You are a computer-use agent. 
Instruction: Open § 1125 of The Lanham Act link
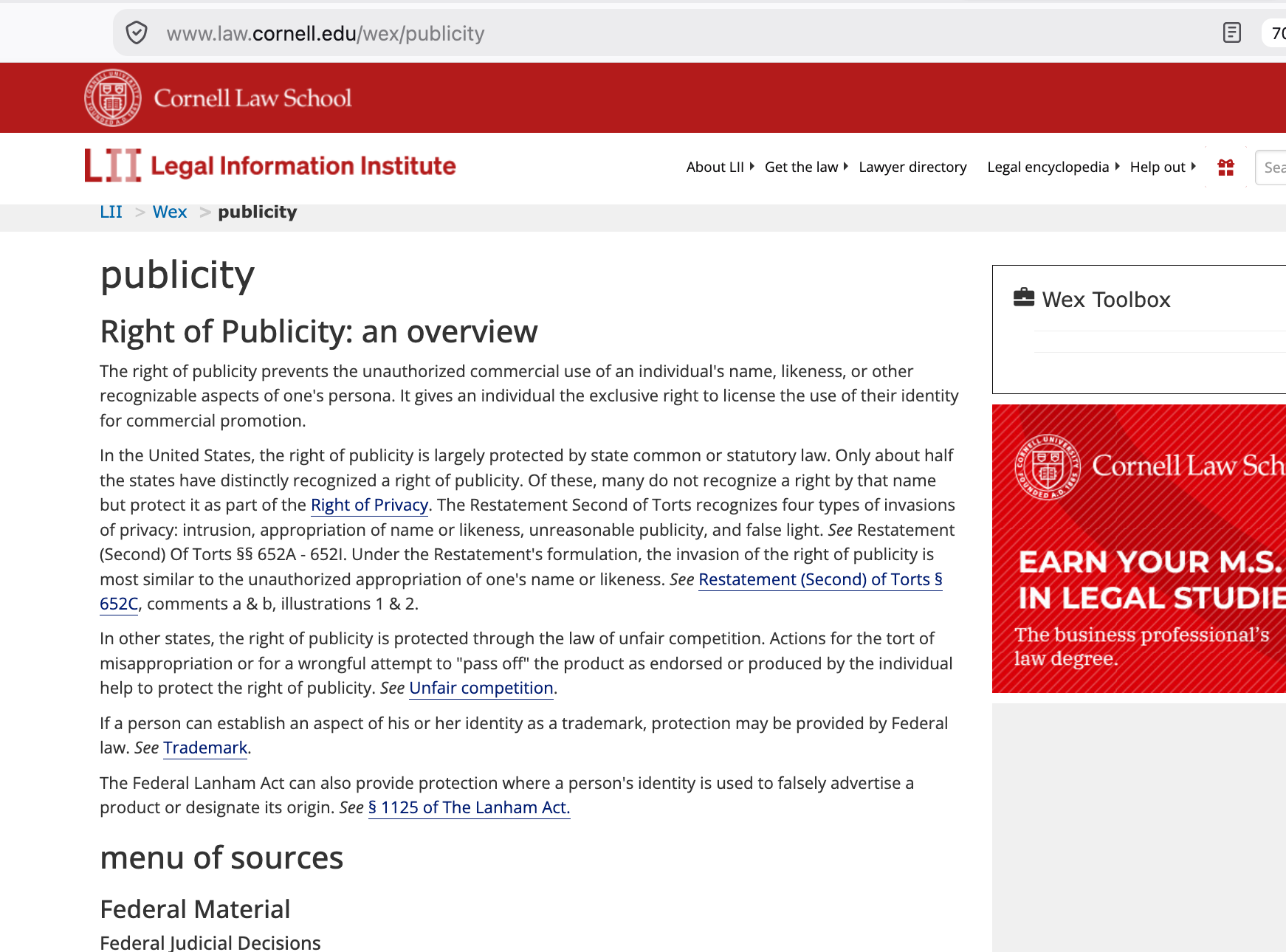(x=469, y=807)
